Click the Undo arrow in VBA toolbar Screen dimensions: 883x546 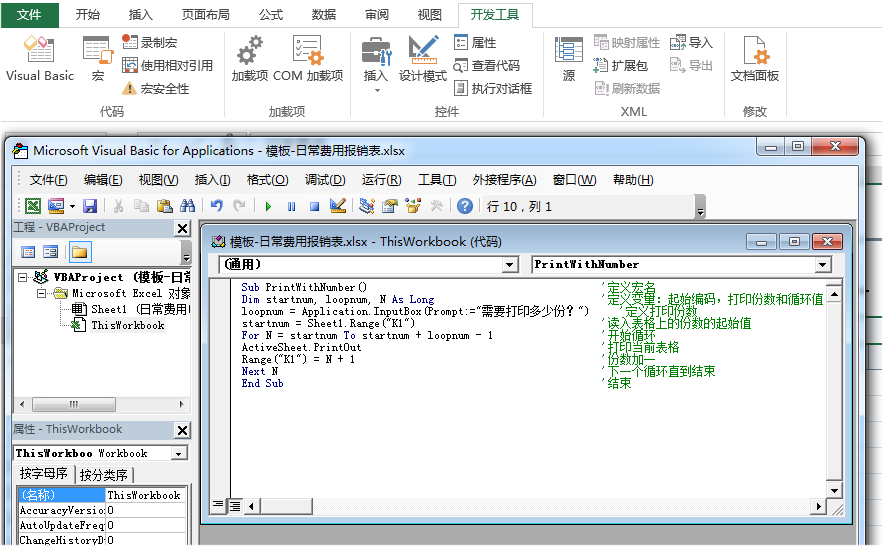(217, 206)
